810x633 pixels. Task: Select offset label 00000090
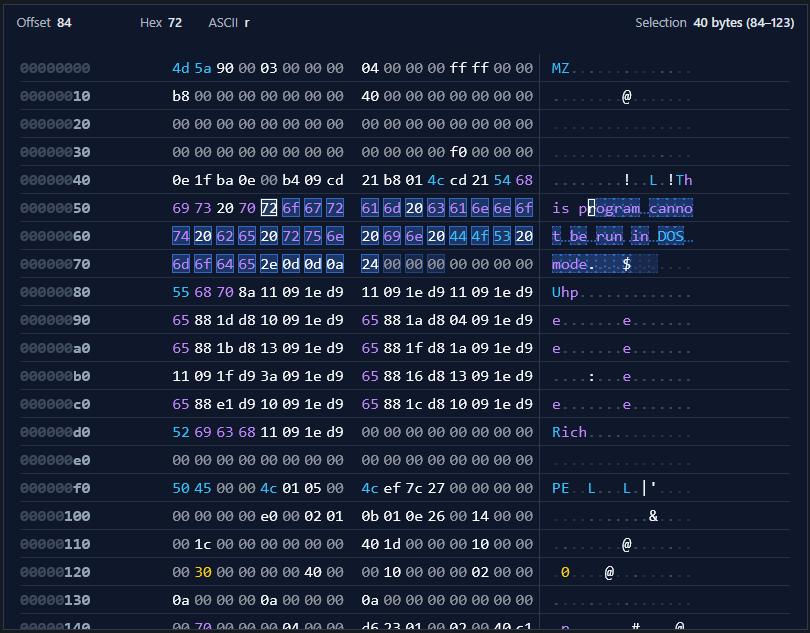click(x=55, y=320)
